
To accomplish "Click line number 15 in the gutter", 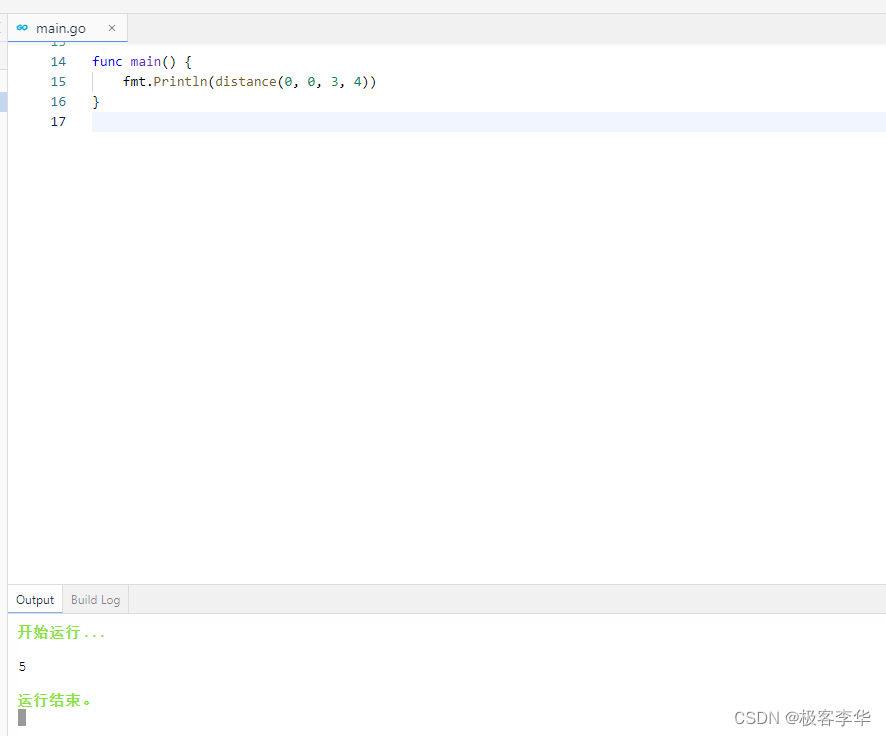I will (58, 82).
